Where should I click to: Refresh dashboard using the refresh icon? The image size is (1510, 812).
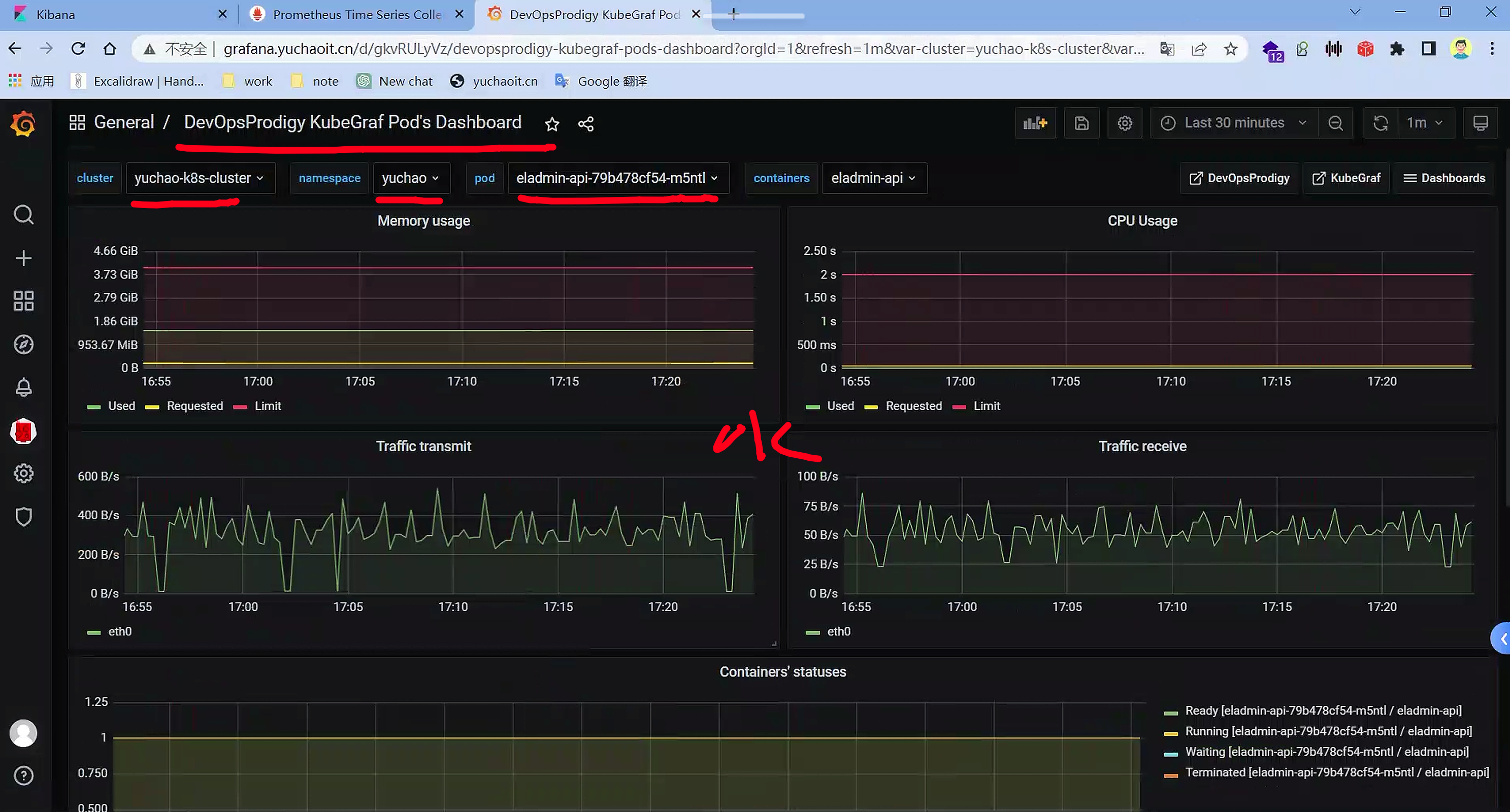click(1381, 123)
